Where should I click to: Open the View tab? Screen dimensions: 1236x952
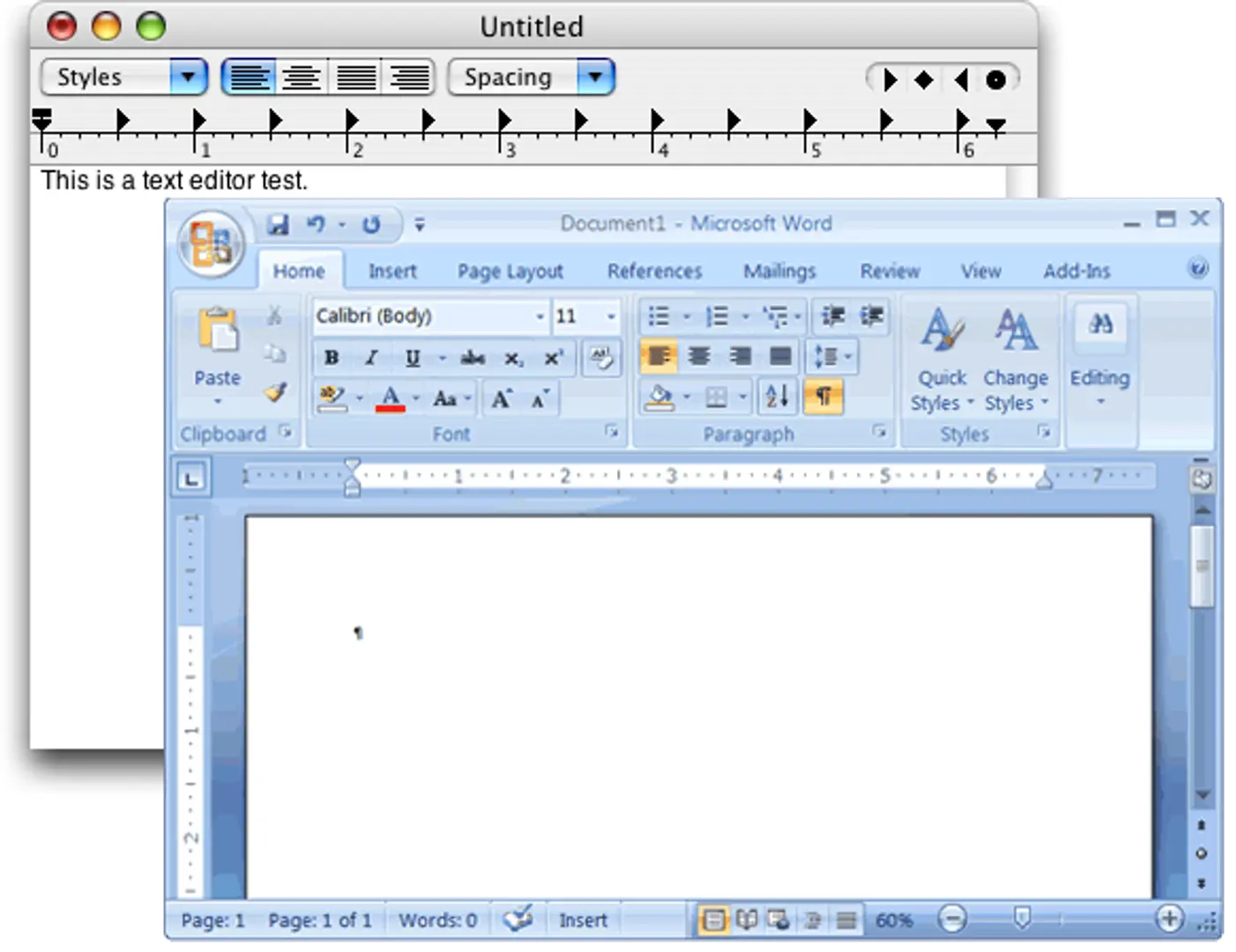(980, 271)
